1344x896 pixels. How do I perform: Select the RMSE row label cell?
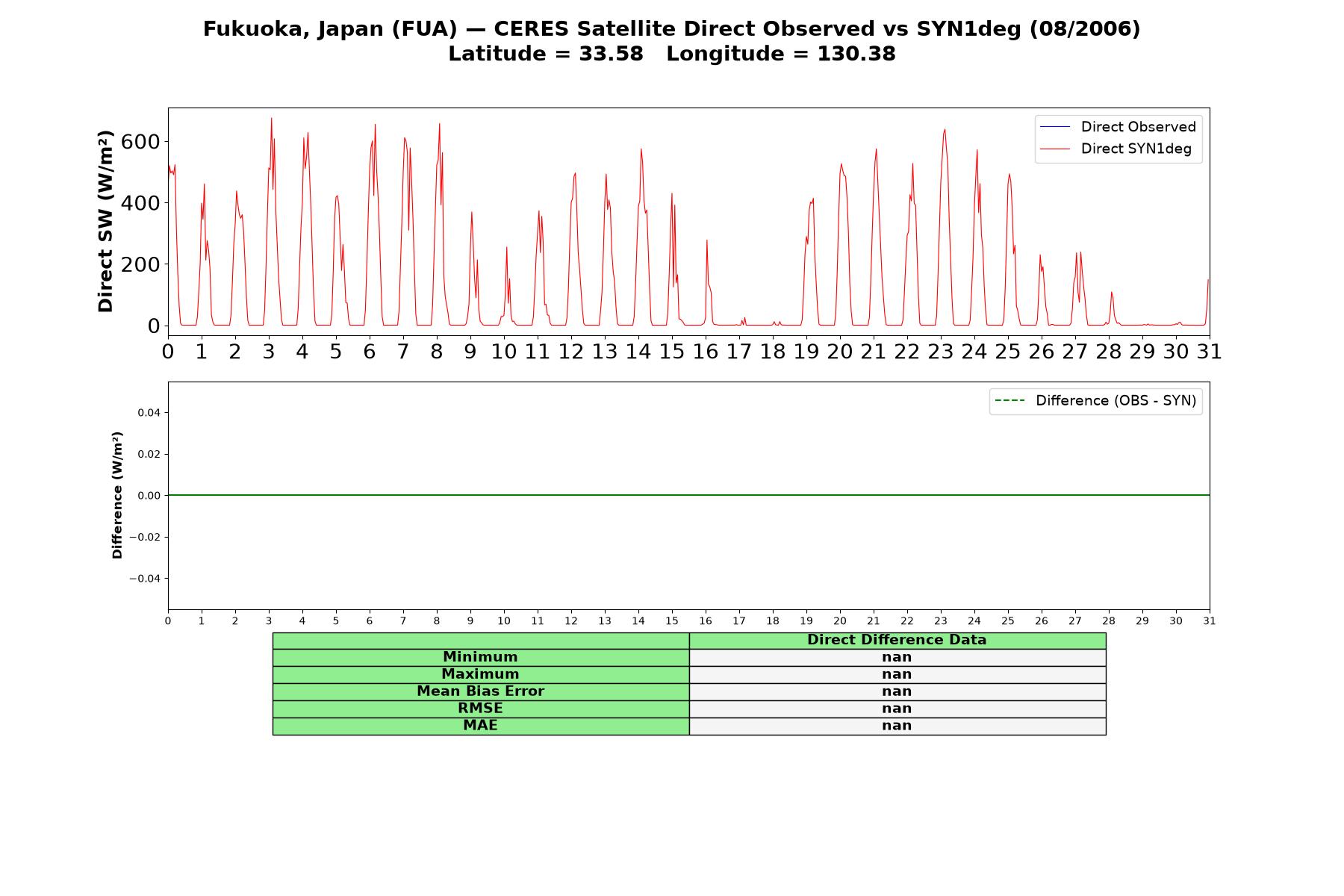481,709
